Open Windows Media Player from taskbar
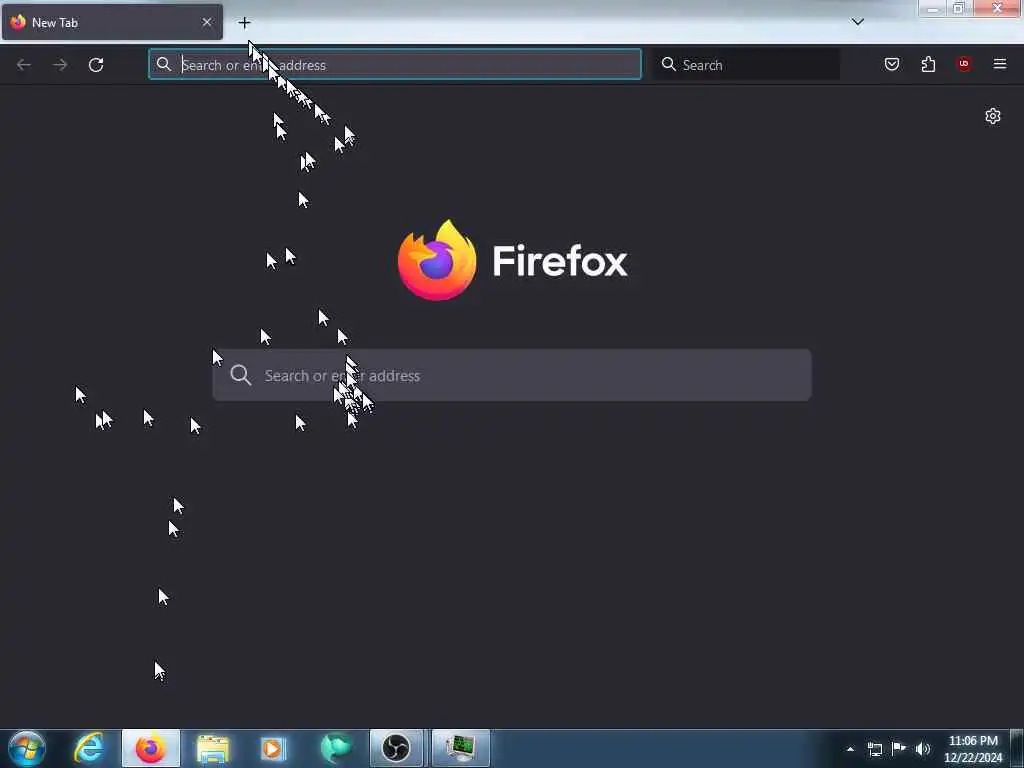1024x768 pixels. [273, 748]
